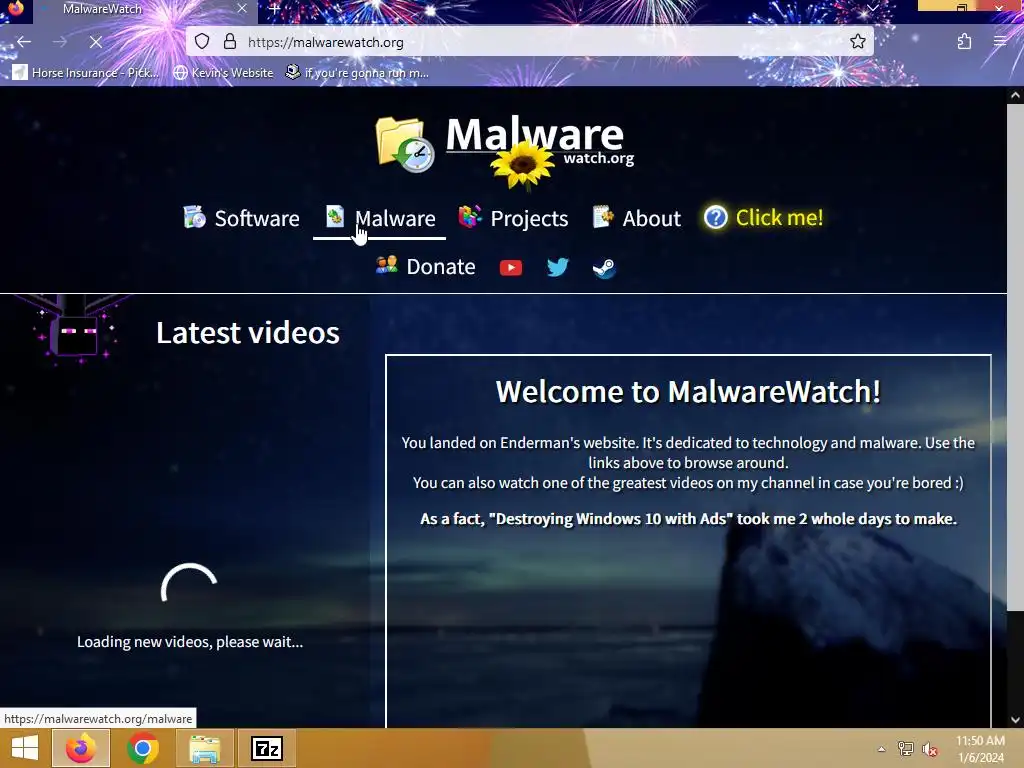Open 'Kevin's Website' bookmark
Image resolution: width=1024 pixels, height=768 pixels.
pyautogui.click(x=223, y=72)
